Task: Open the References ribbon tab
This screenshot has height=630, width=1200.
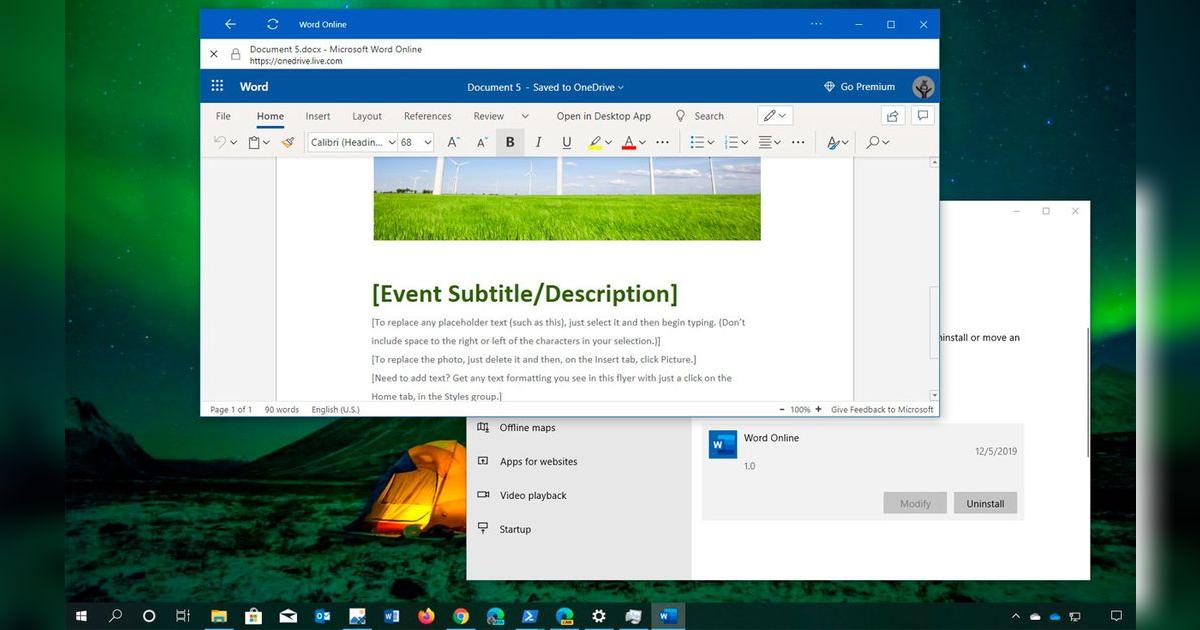Action: 427,116
